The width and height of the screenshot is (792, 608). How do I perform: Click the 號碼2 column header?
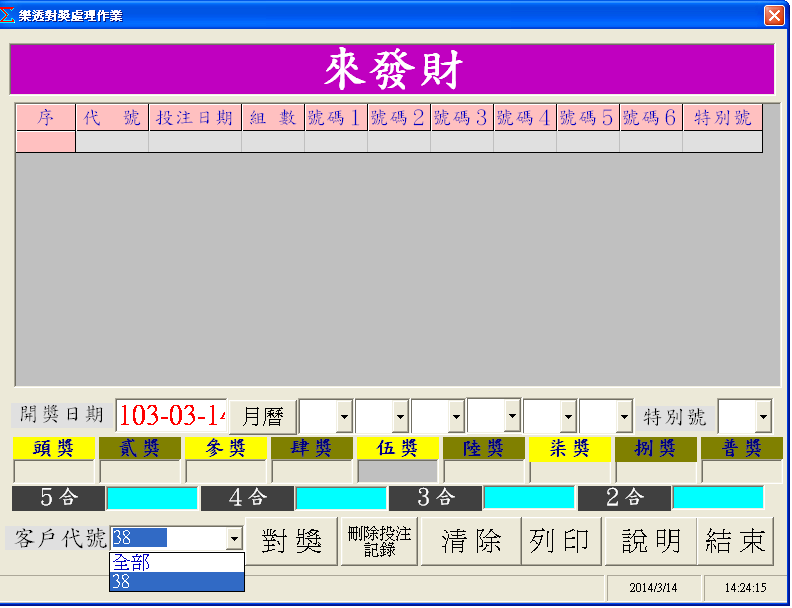pos(399,118)
